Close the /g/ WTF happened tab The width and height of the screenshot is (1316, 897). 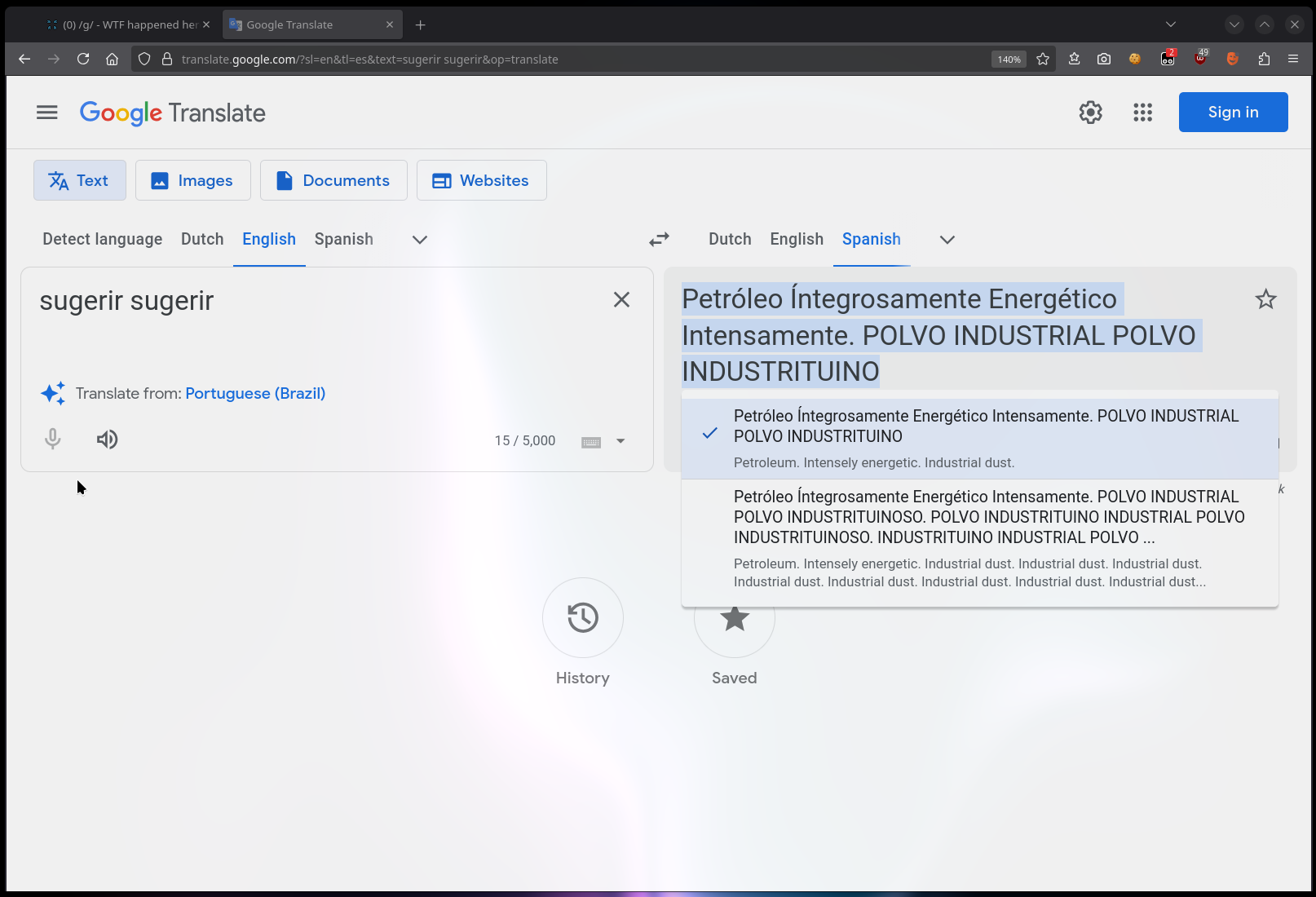[206, 24]
